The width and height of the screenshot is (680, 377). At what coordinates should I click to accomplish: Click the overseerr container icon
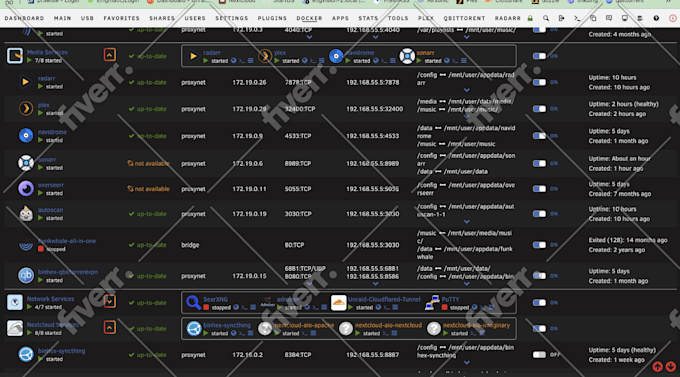(26, 189)
